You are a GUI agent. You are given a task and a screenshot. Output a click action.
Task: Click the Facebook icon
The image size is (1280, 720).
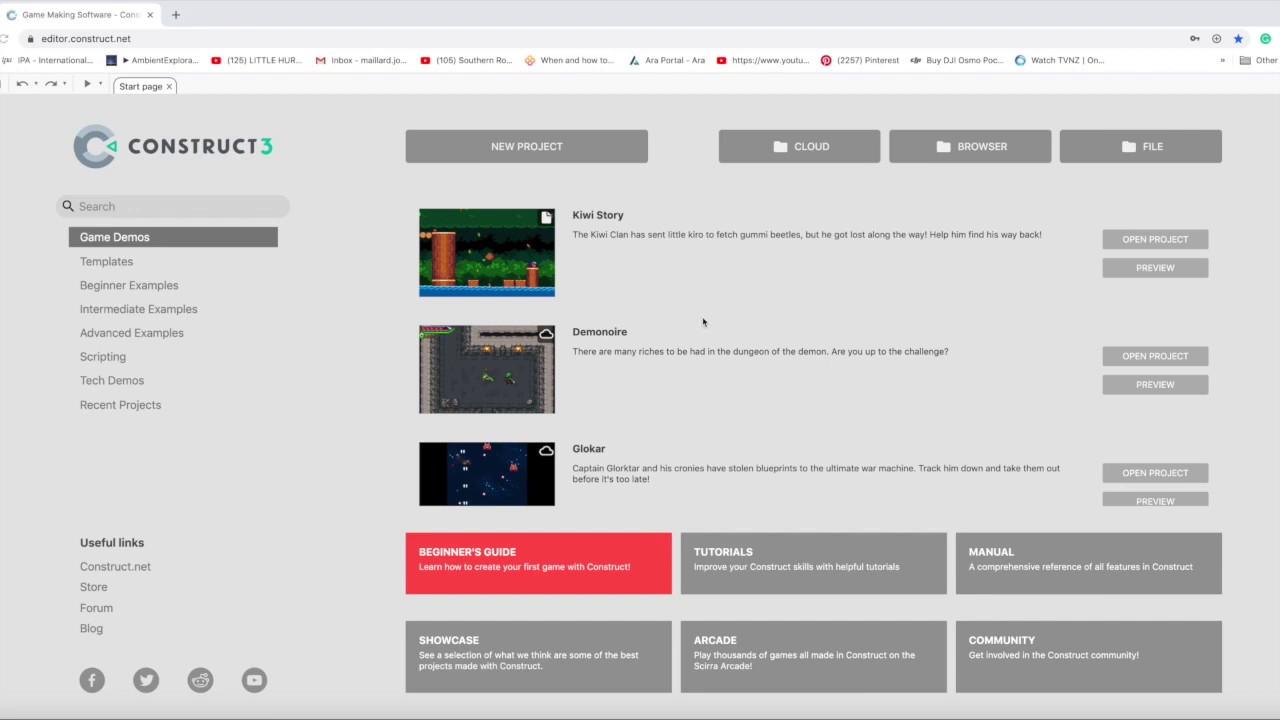pos(92,680)
